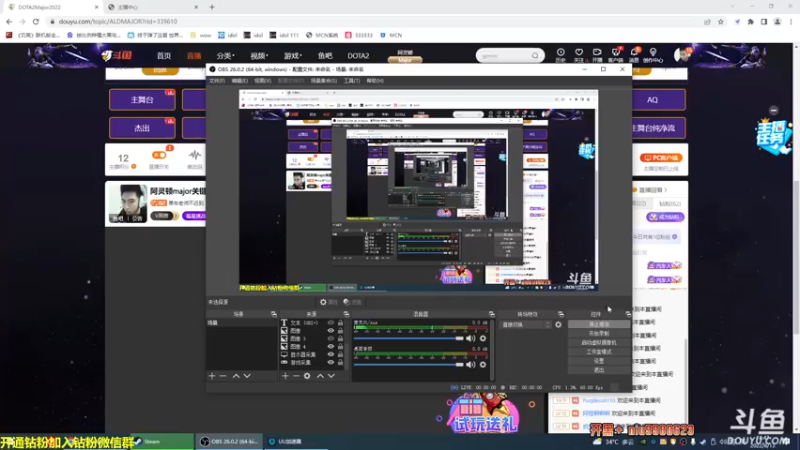
Task: Open Chrome extensions puzzle icon
Action: click(x=751, y=21)
